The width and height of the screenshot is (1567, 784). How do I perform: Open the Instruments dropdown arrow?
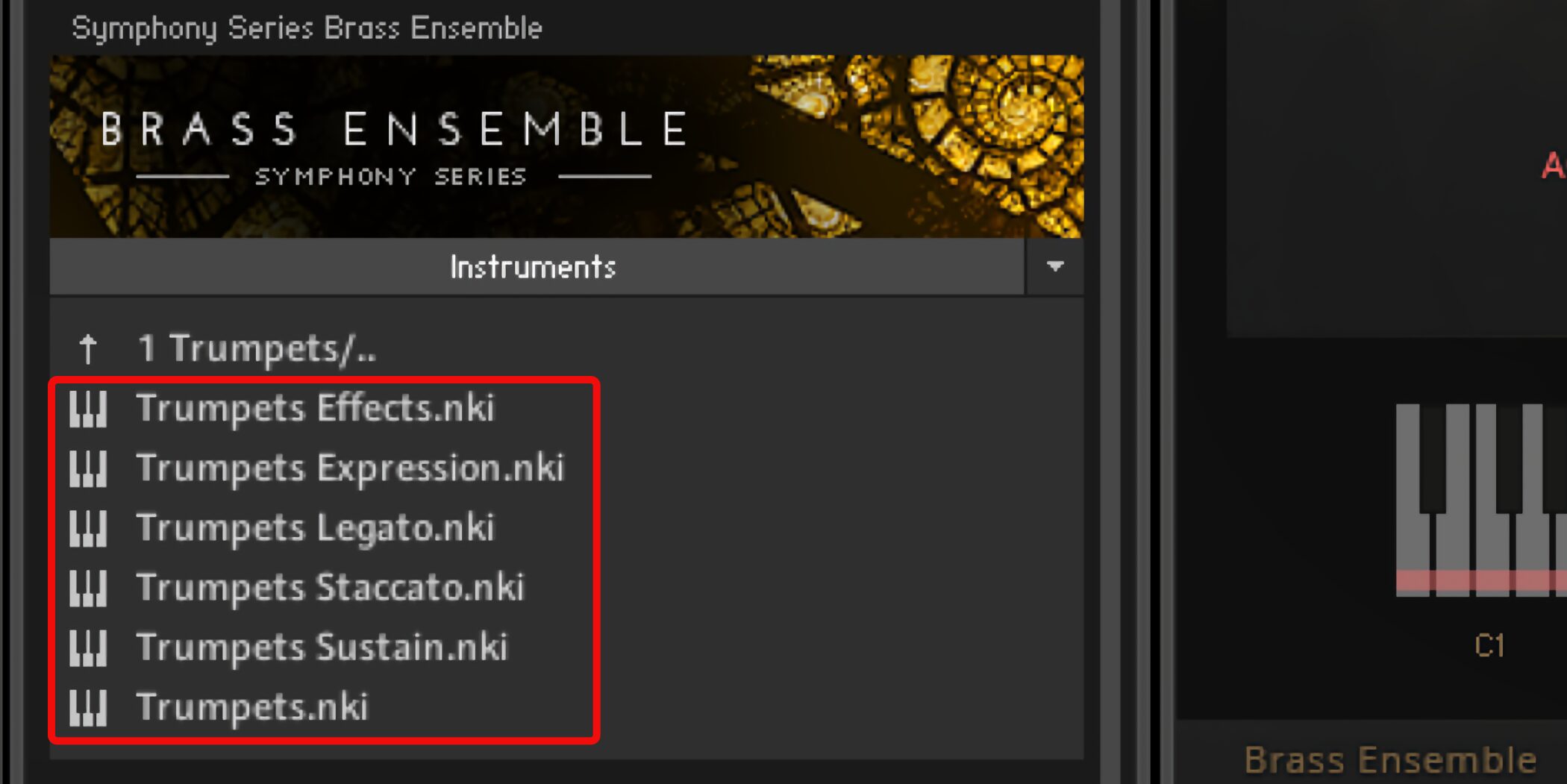(1054, 266)
